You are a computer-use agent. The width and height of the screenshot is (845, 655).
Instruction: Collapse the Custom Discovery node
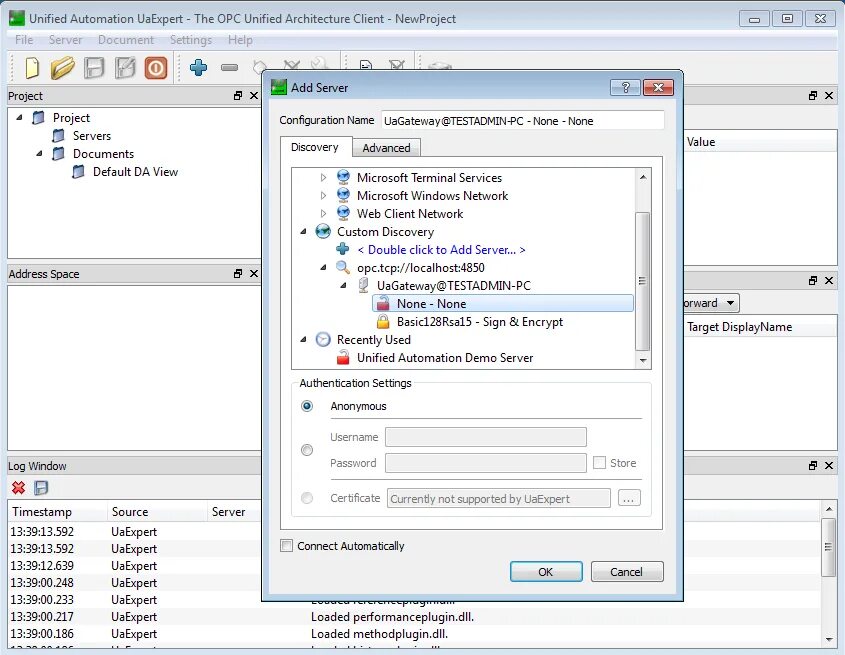[x=303, y=231]
